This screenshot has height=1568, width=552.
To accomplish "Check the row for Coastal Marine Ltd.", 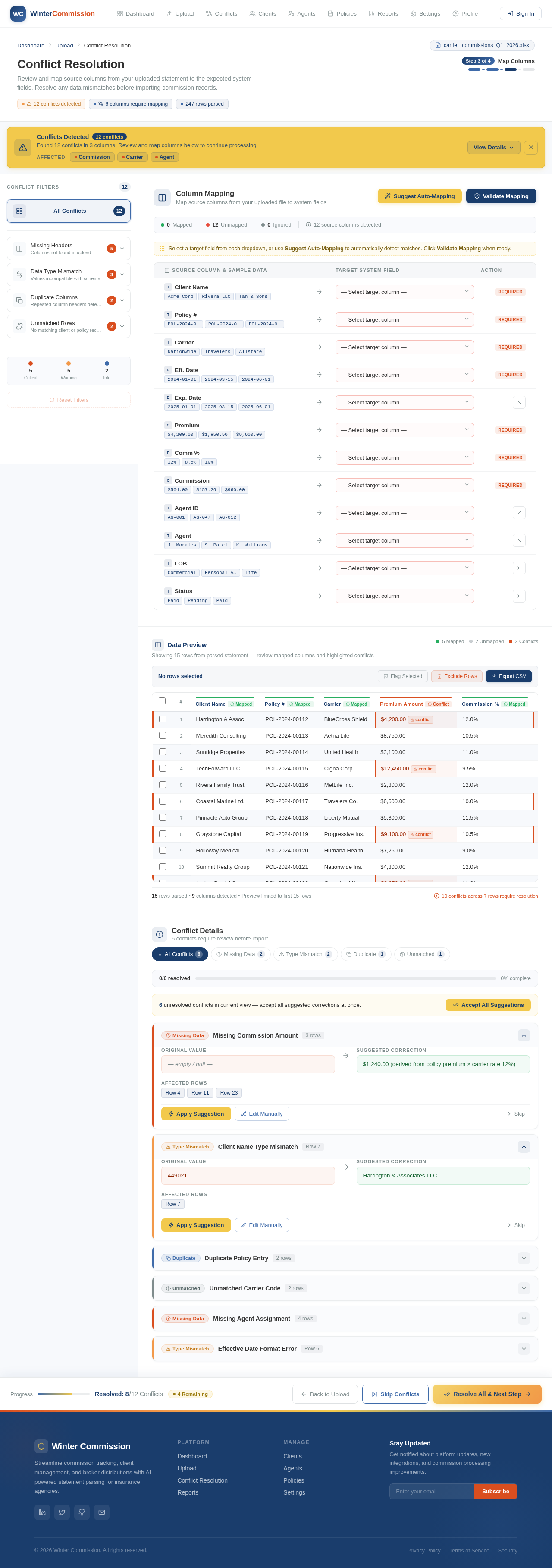I will tap(162, 801).
